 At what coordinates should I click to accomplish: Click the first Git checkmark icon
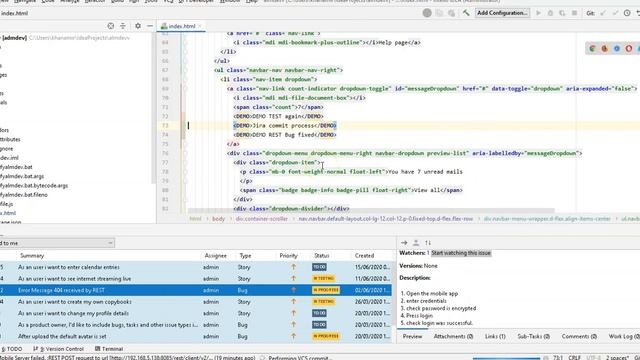coord(603,13)
